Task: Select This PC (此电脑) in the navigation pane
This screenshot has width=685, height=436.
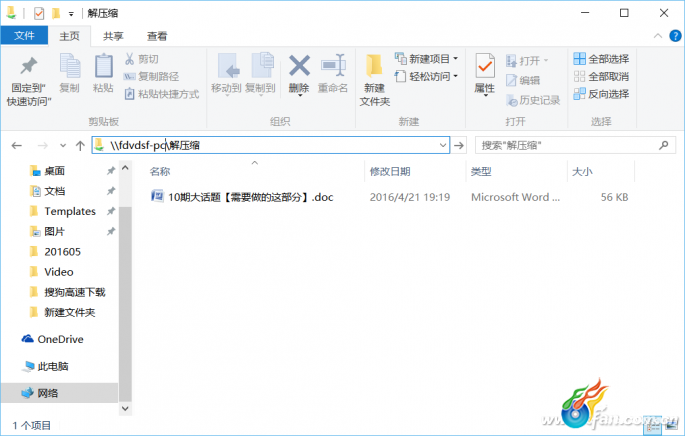Action: tap(53, 366)
